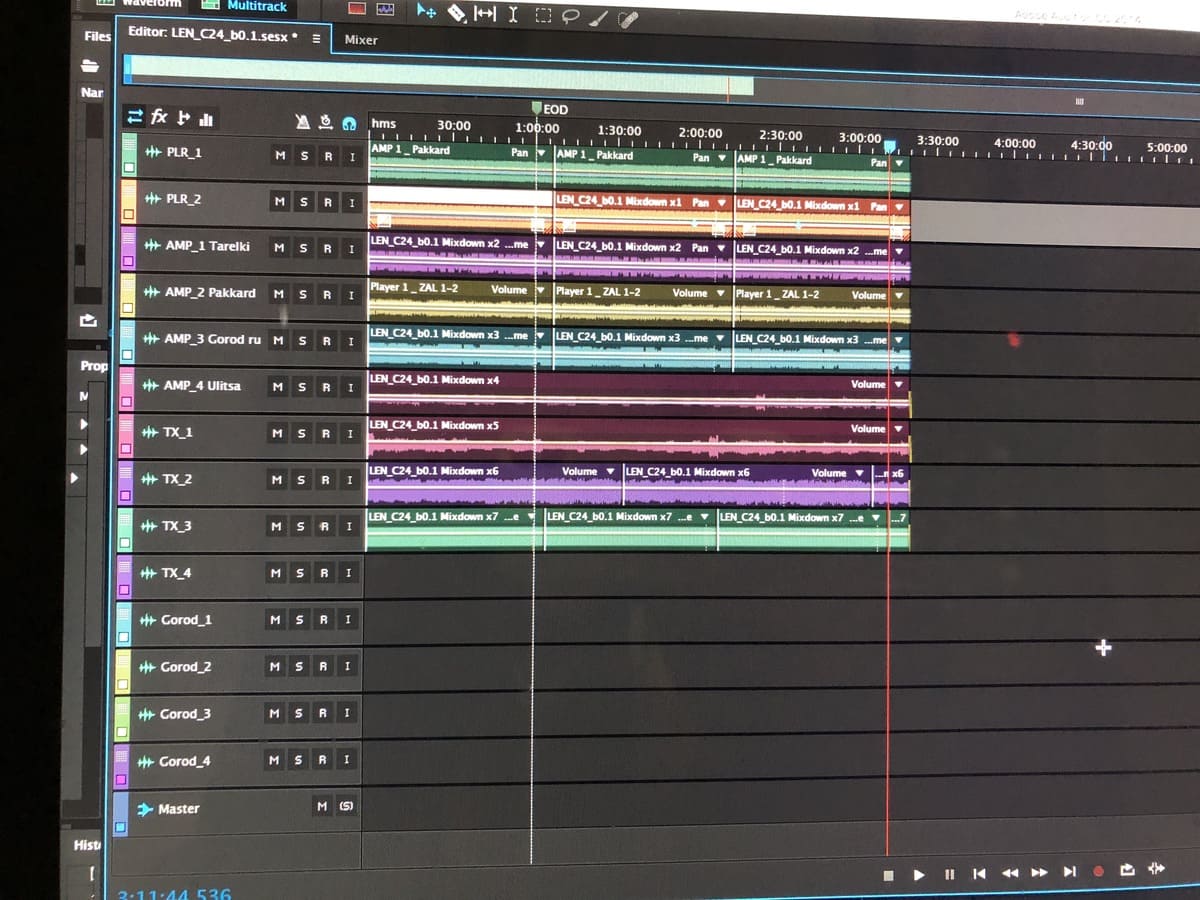Pick the Lasso Selection tool
Image resolution: width=1200 pixels, height=900 pixels.
coord(572,12)
